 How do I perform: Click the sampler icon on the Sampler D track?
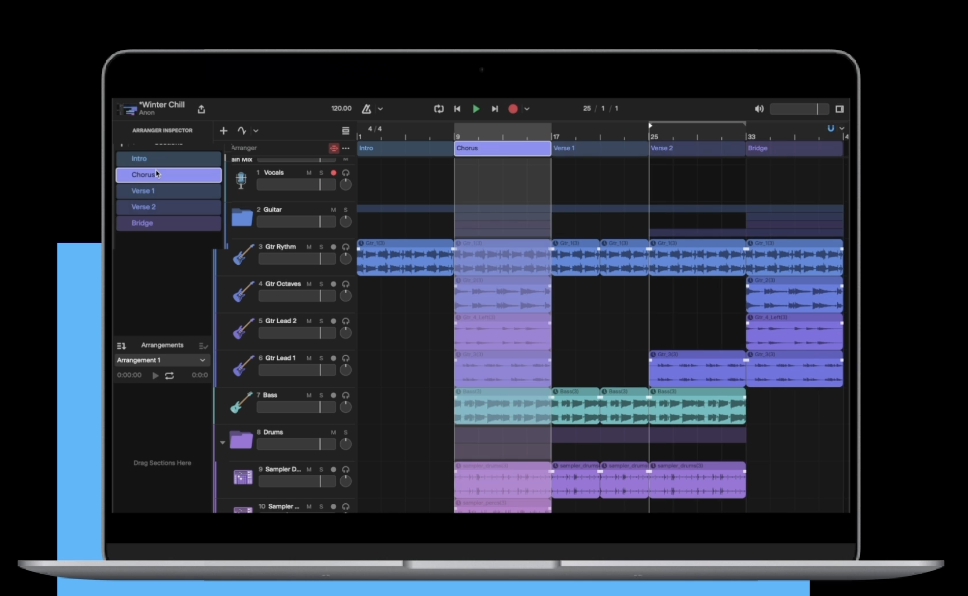click(x=241, y=478)
